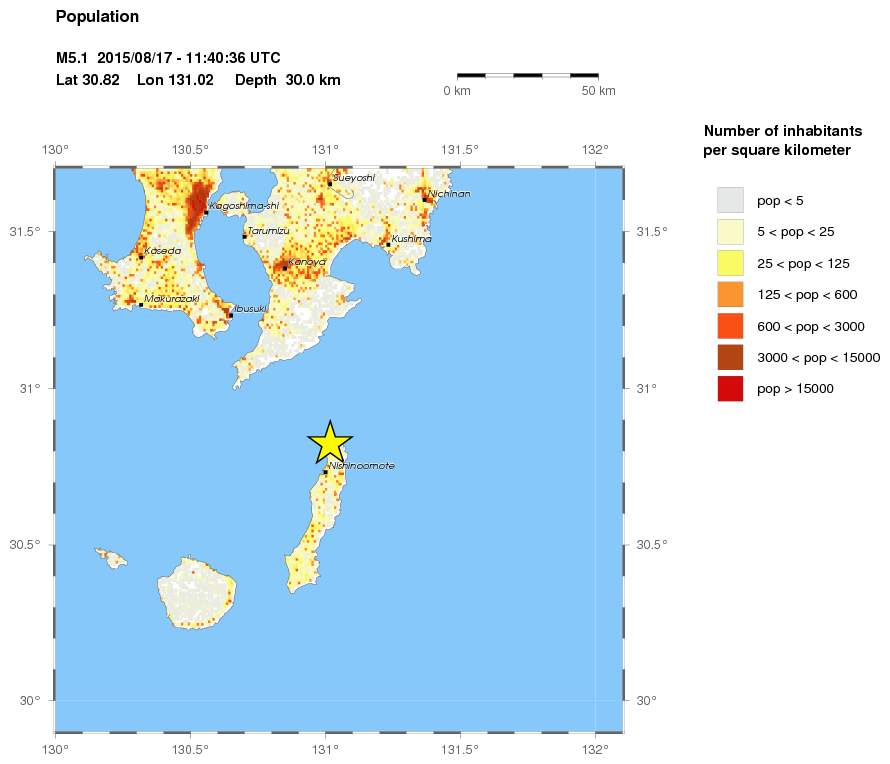Click the Tarumizu city marker
890x764 pixels.
coord(244,237)
